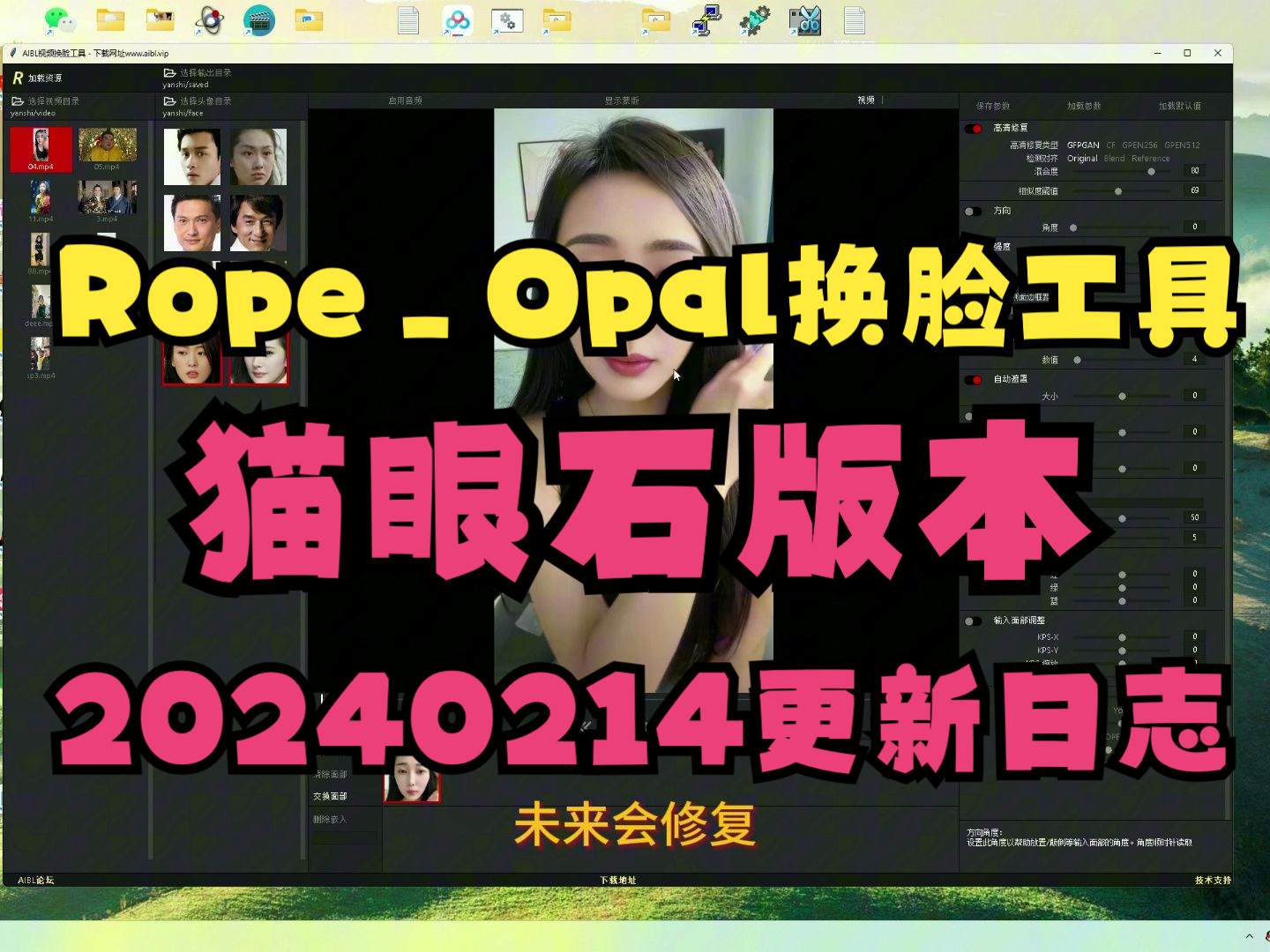Screen dimensions: 1270x952
Task: Click 视频 tab above preview
Action: (866, 100)
